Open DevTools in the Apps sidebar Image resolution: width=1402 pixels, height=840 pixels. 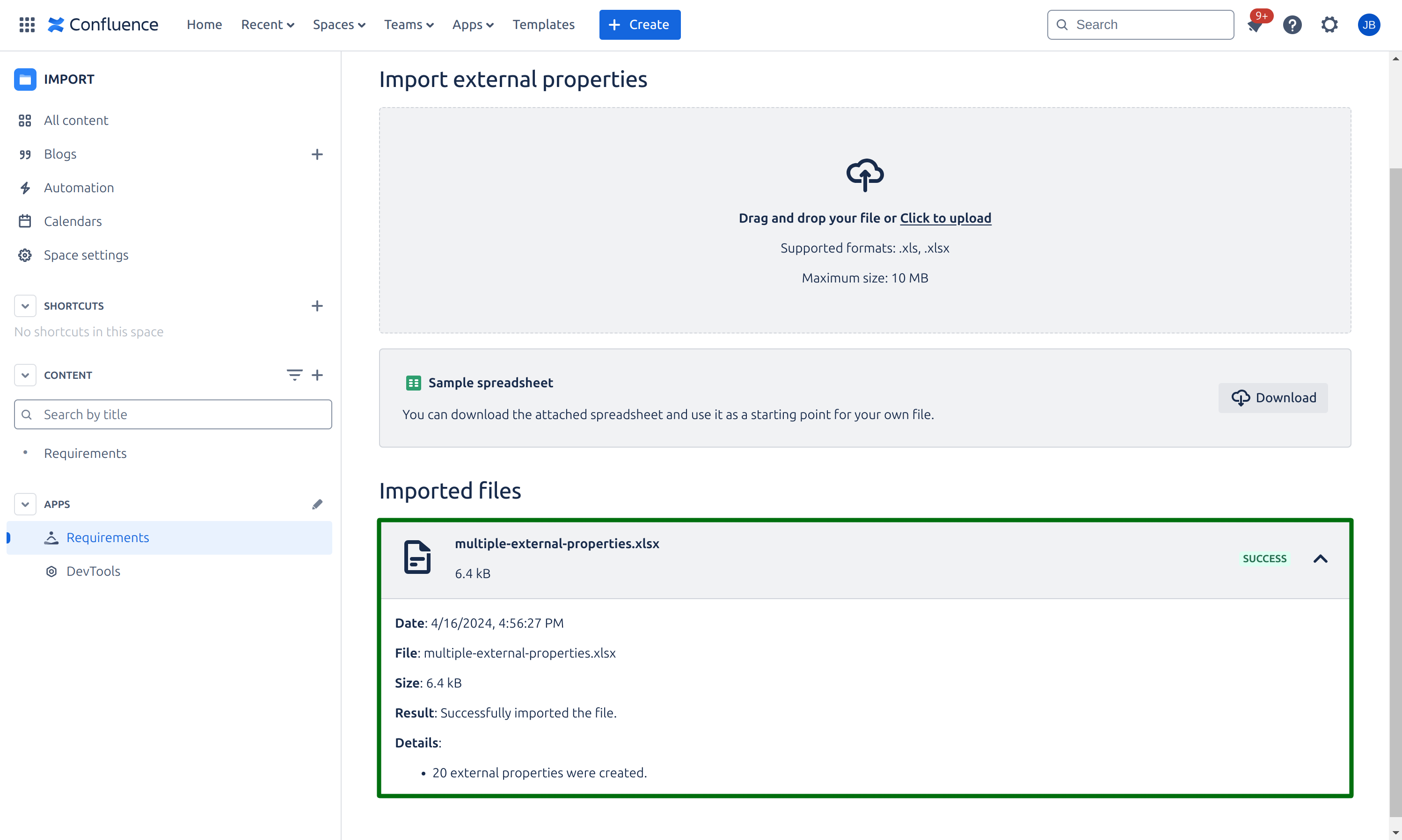point(93,571)
